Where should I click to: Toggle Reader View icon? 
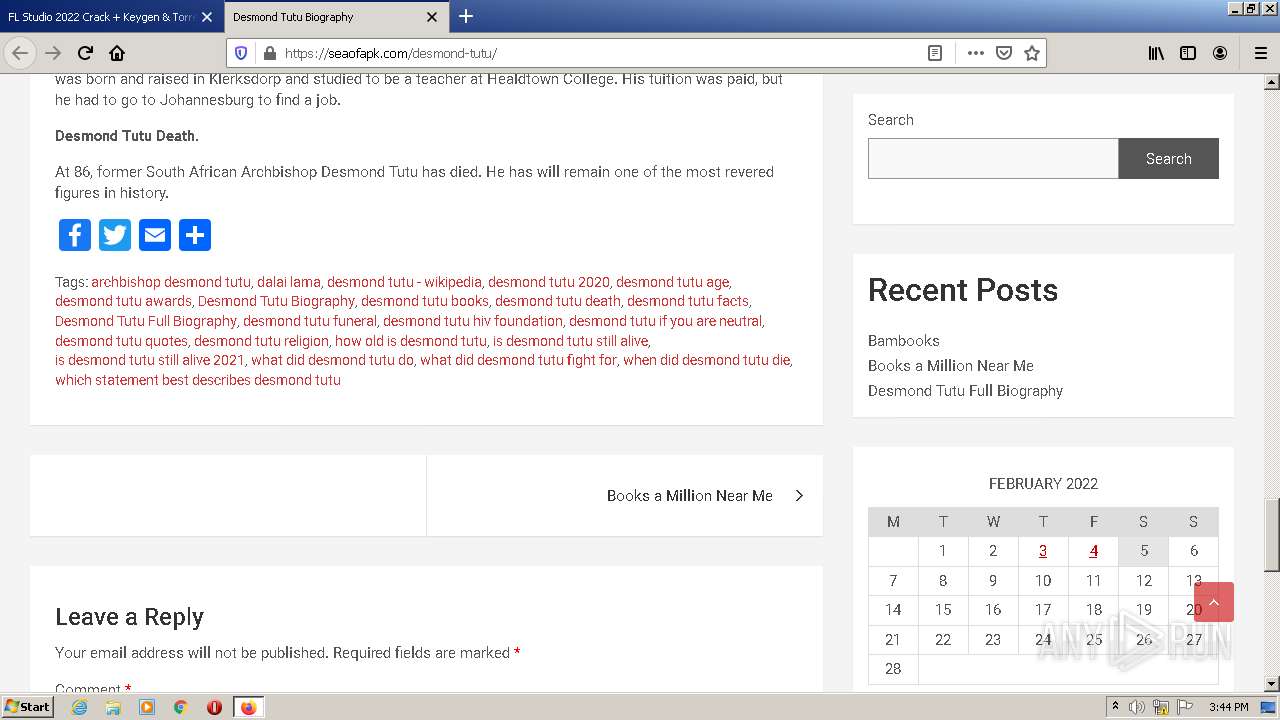point(935,53)
